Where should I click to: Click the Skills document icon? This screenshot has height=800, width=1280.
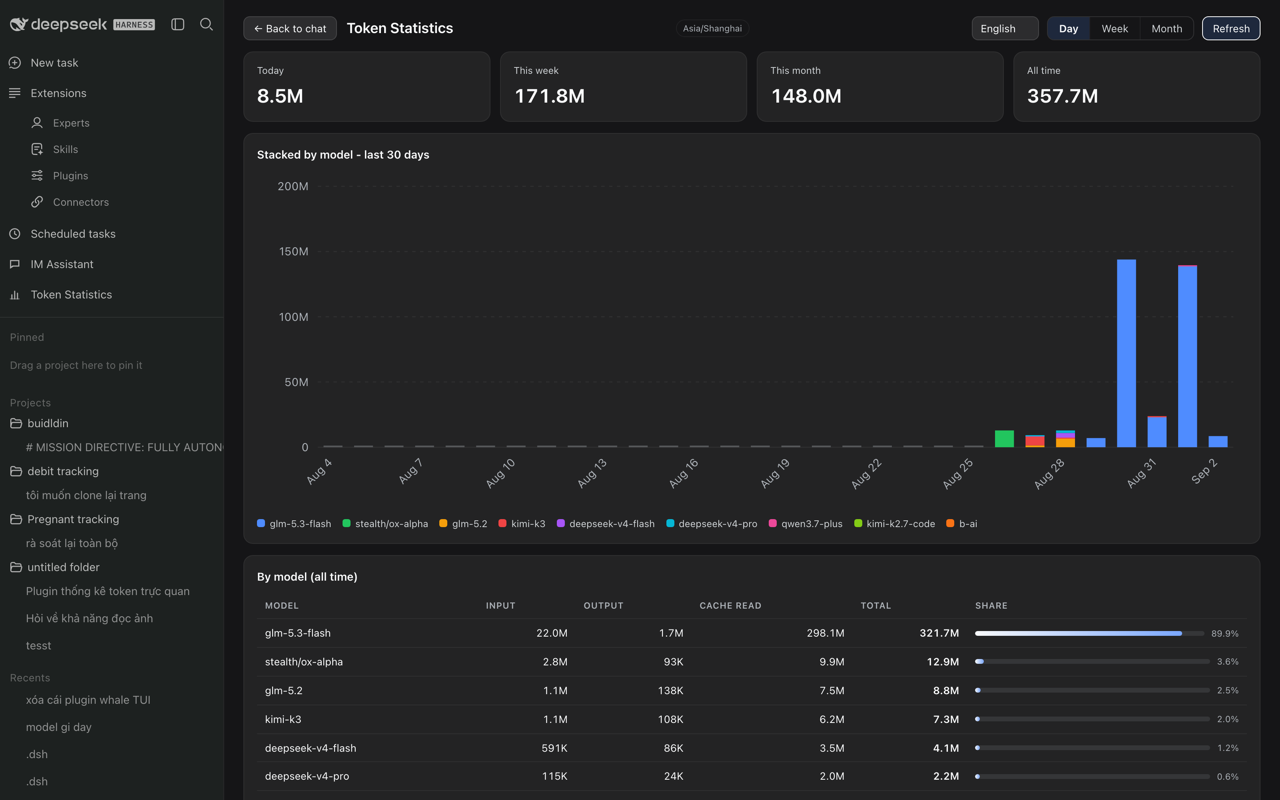point(37,149)
